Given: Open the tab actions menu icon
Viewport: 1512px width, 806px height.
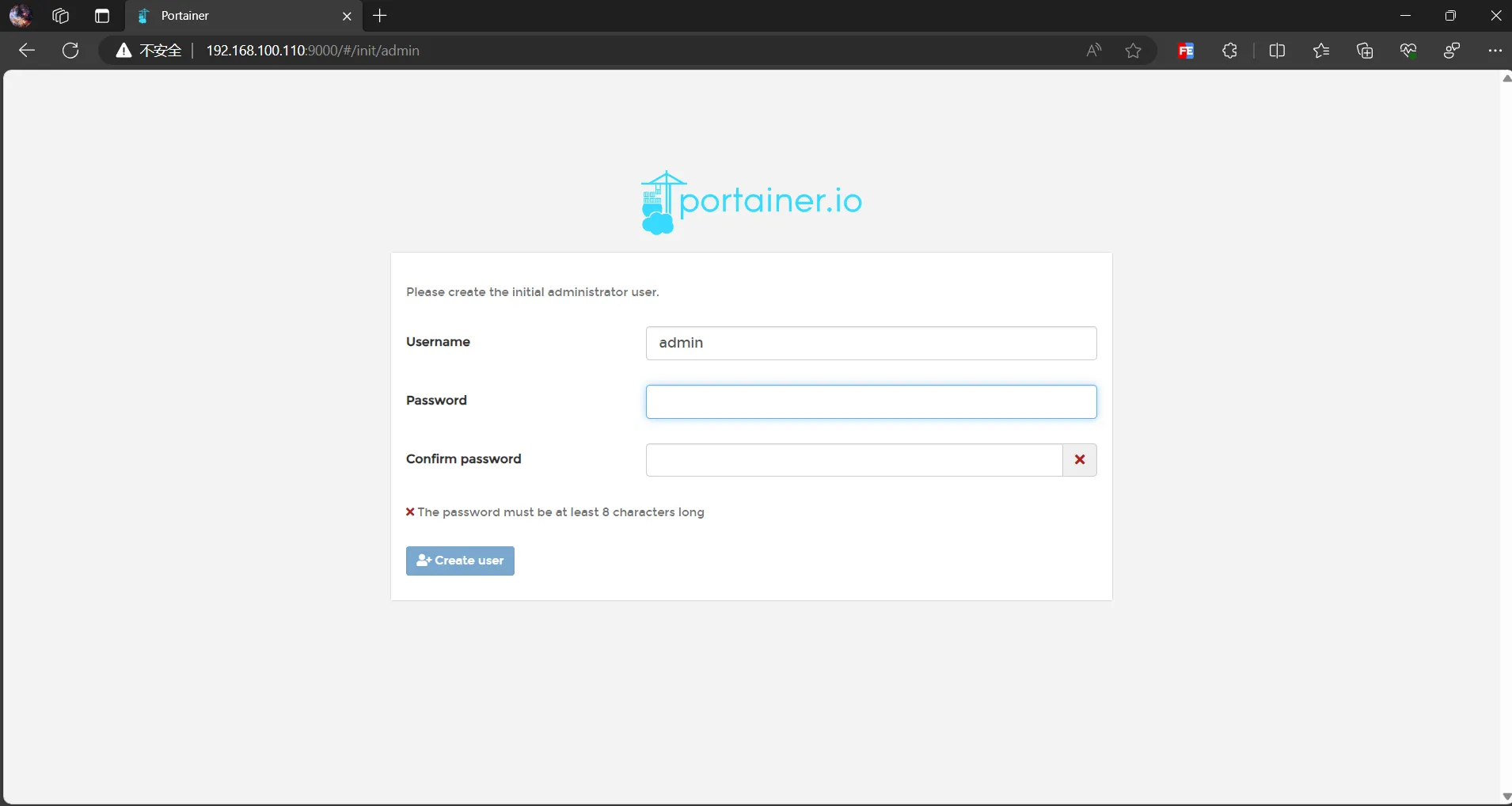Looking at the screenshot, I should coord(102,16).
